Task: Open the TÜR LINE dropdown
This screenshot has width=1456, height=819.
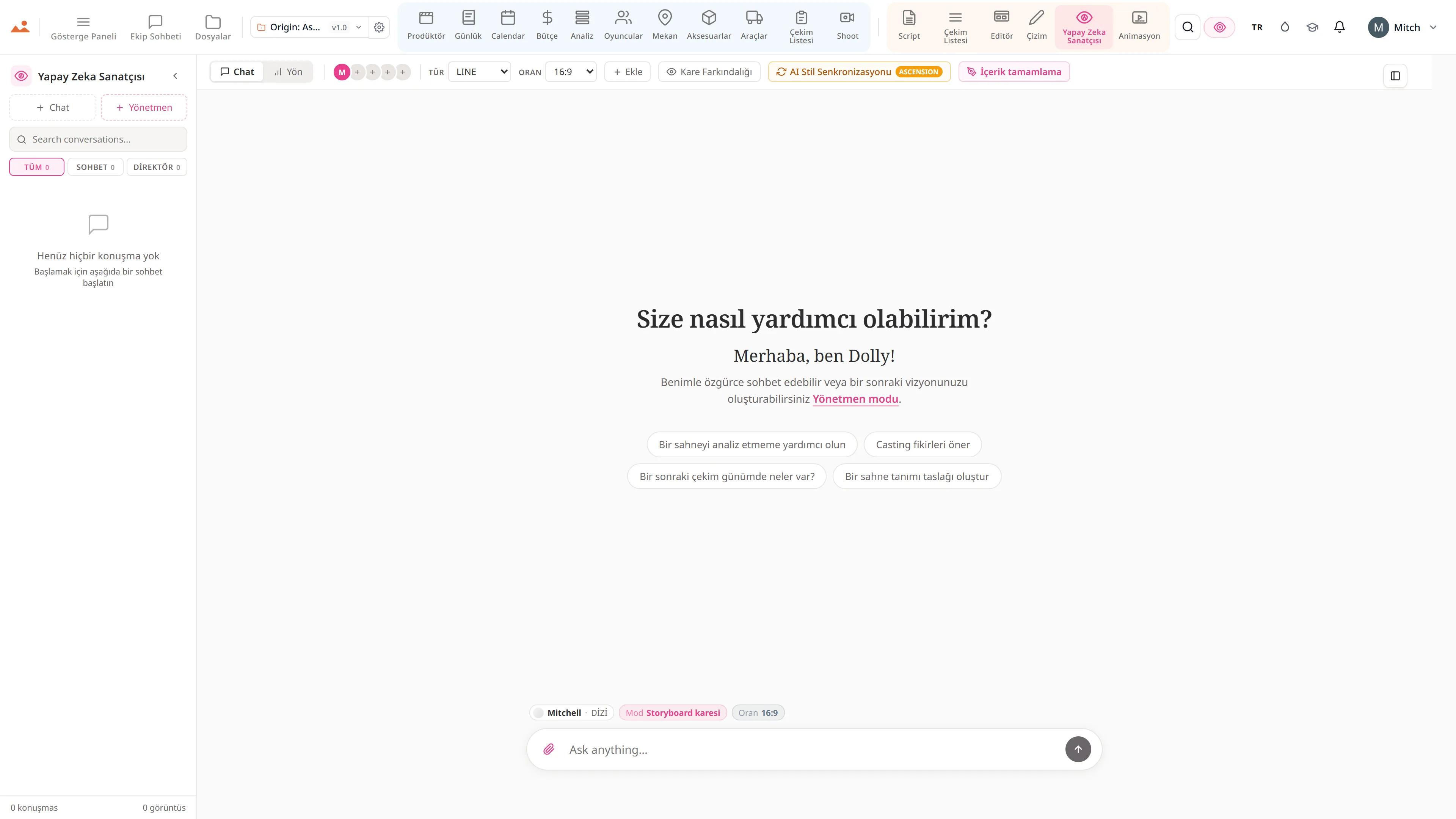Action: coord(479,72)
